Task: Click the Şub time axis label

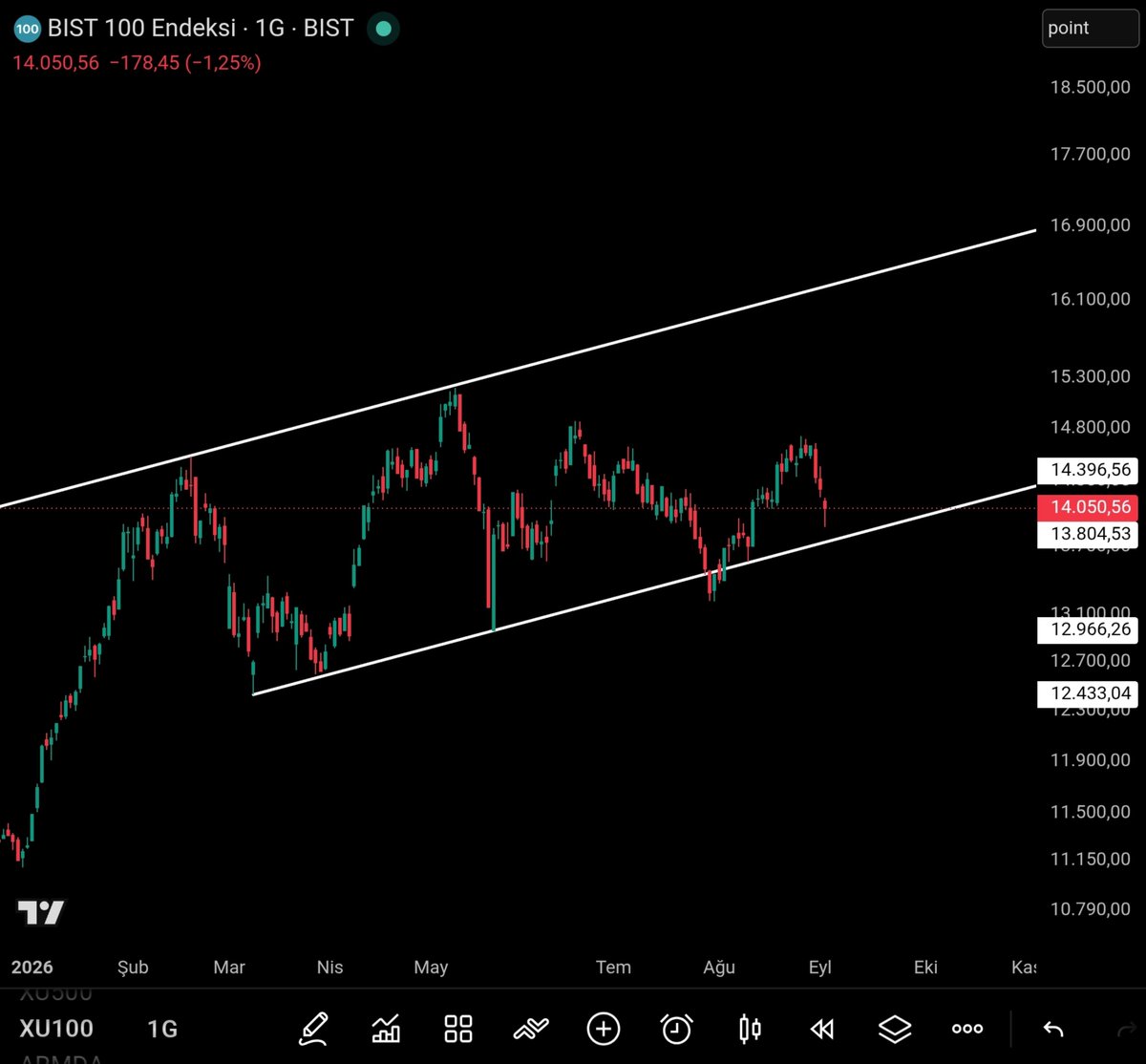Action: click(133, 968)
